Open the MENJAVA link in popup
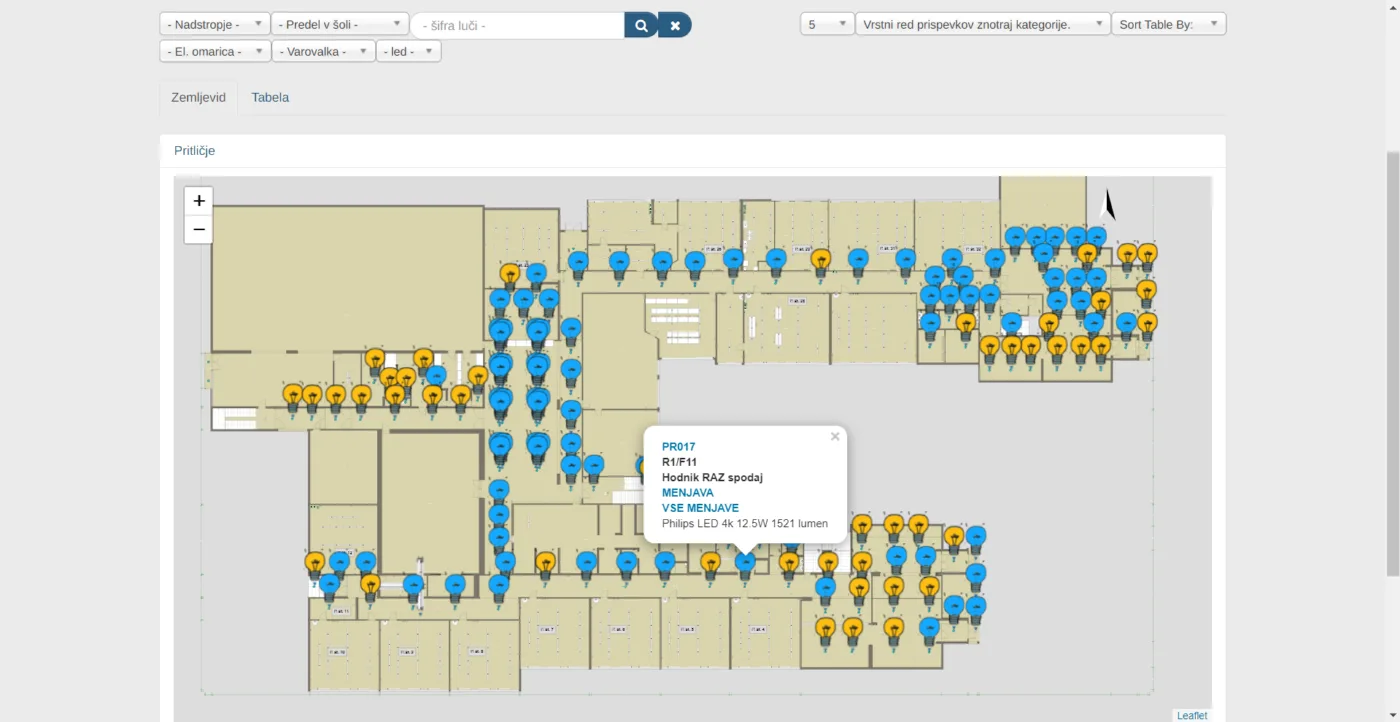Image resolution: width=1400 pixels, height=722 pixels. tap(688, 493)
